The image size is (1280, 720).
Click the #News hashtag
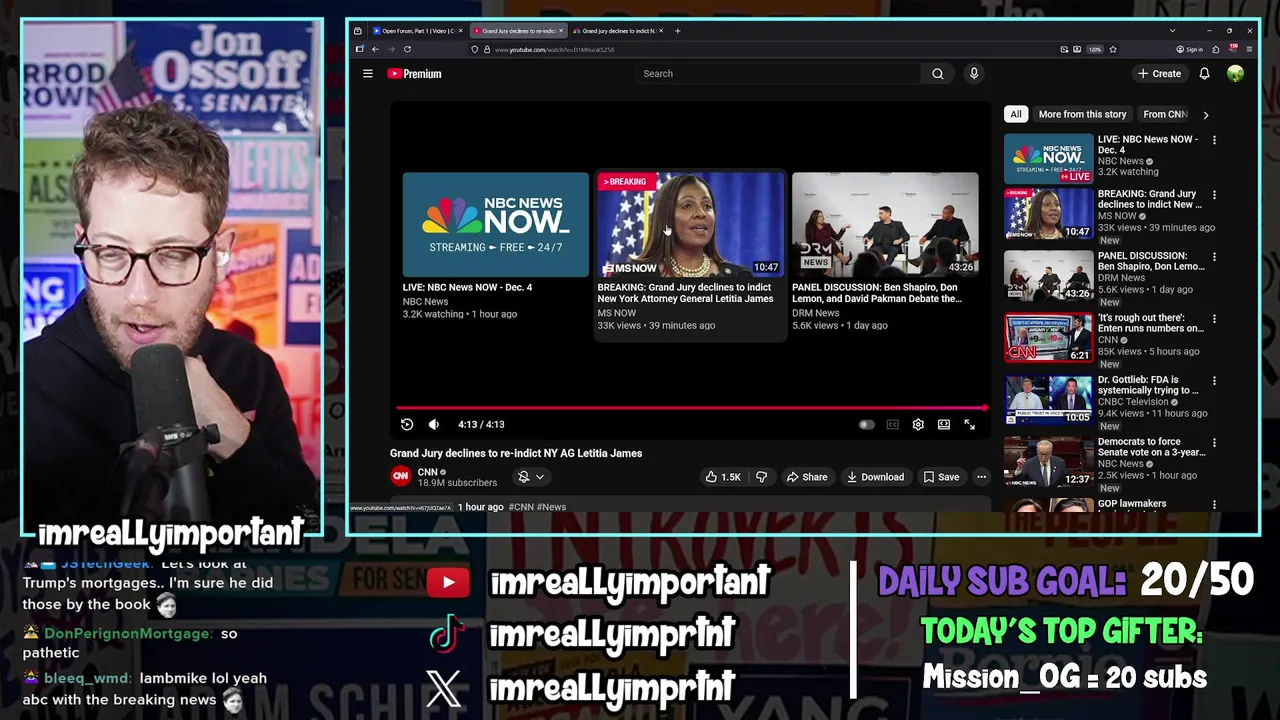click(552, 507)
